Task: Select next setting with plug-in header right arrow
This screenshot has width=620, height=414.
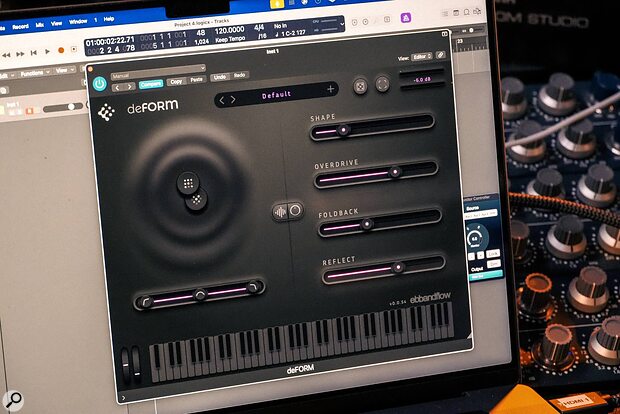Action: [x=129, y=87]
